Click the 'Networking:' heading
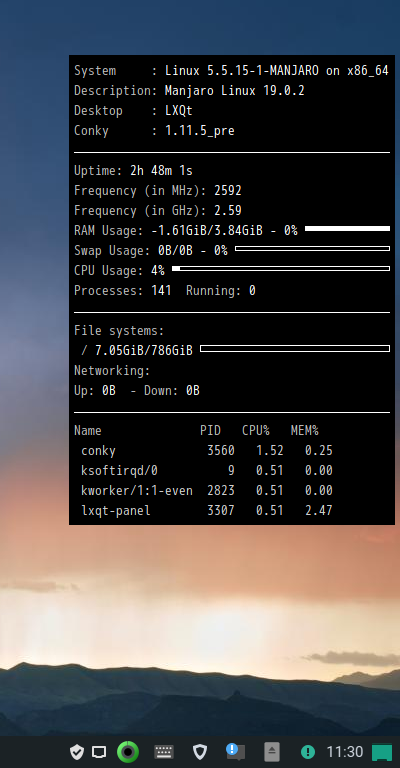This screenshot has width=400, height=768. tap(112, 371)
